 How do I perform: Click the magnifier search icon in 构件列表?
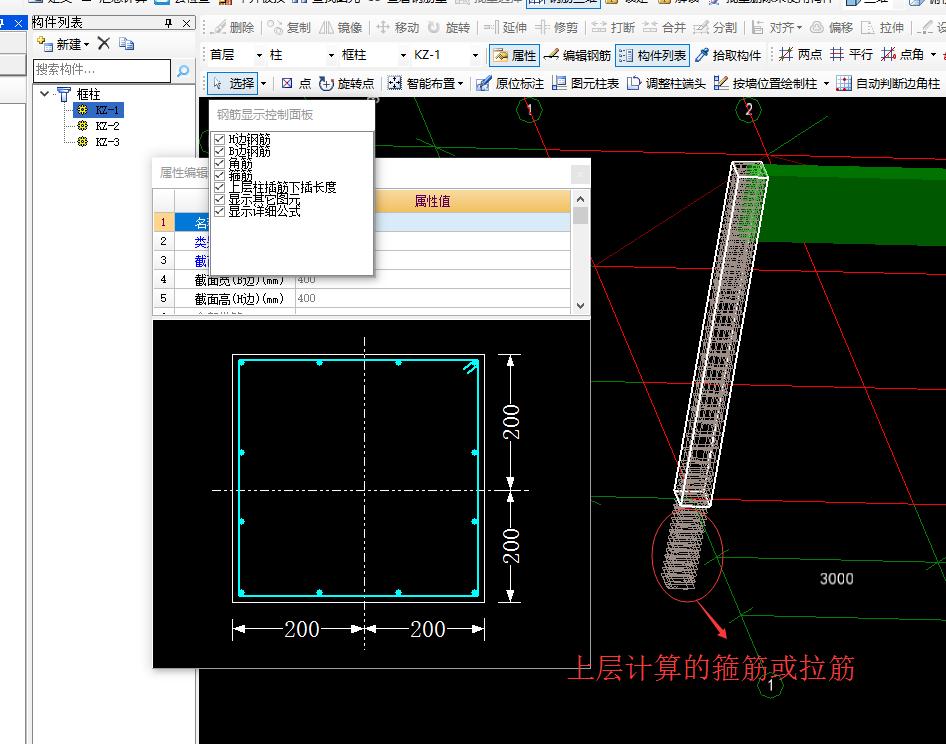point(183,71)
